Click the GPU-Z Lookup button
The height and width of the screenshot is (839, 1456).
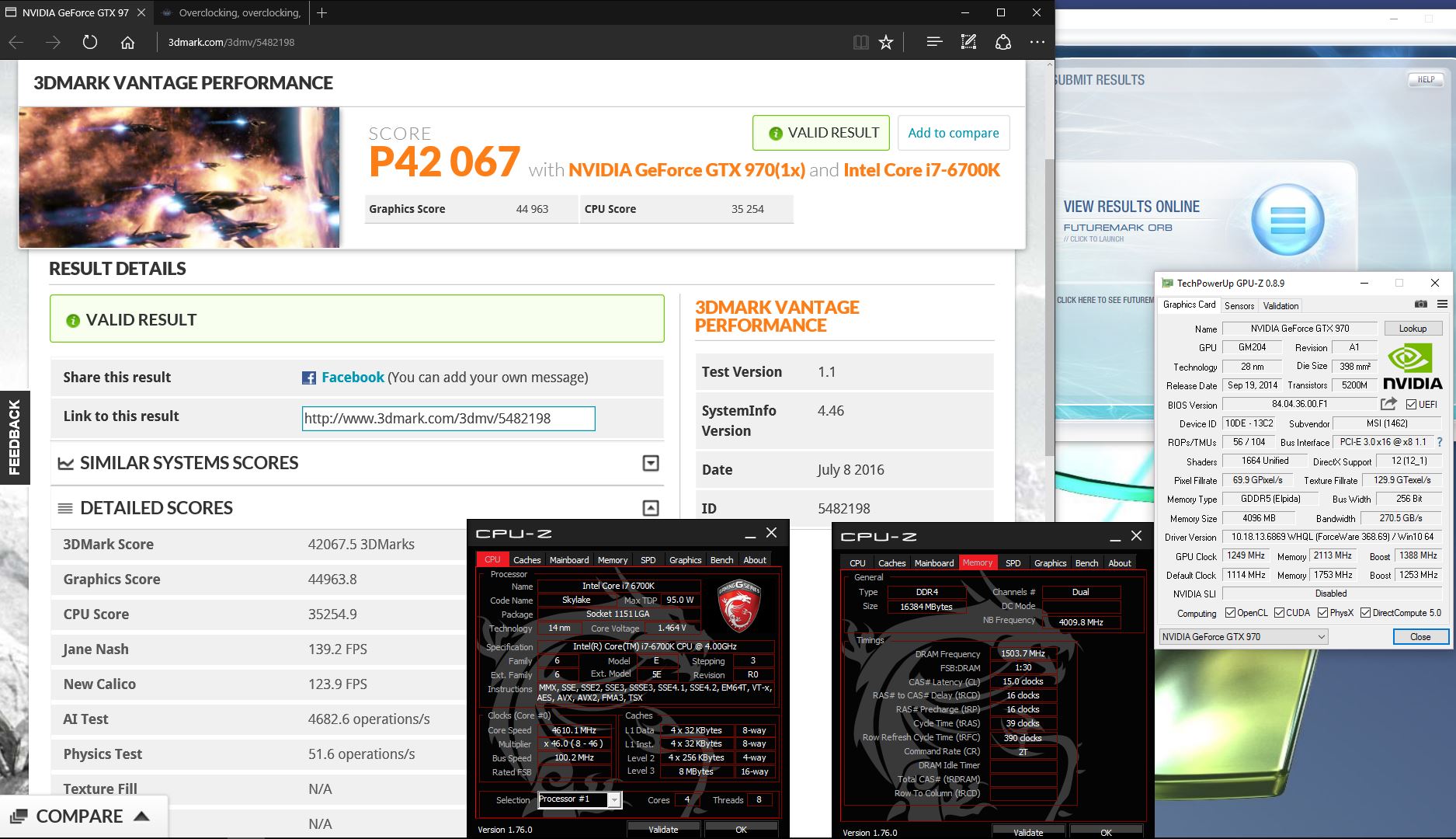1413,328
